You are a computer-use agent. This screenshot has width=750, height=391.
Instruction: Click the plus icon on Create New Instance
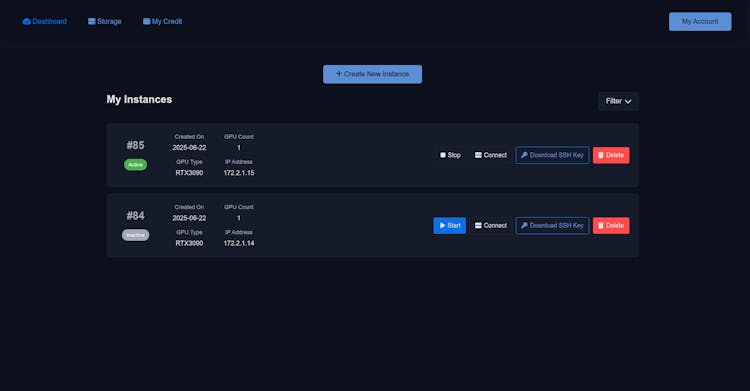[x=339, y=74]
